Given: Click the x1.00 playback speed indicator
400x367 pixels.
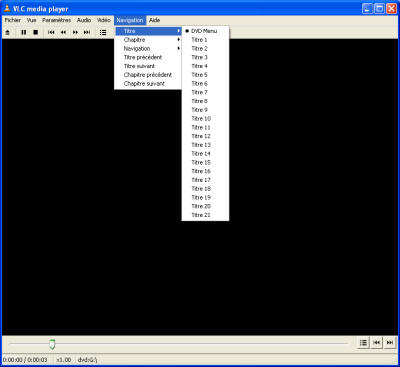Looking at the screenshot, I should 64,360.
